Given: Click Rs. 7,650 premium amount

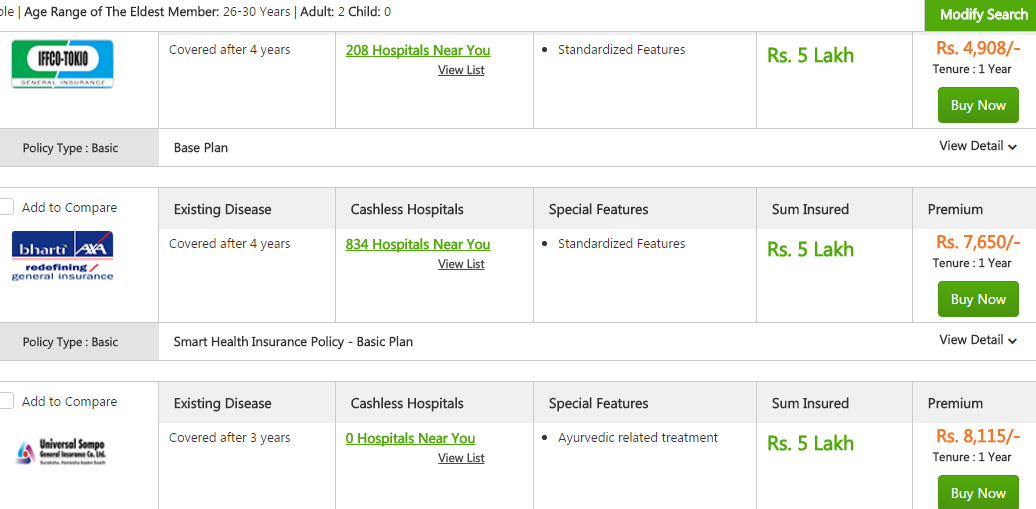Looking at the screenshot, I should [977, 242].
